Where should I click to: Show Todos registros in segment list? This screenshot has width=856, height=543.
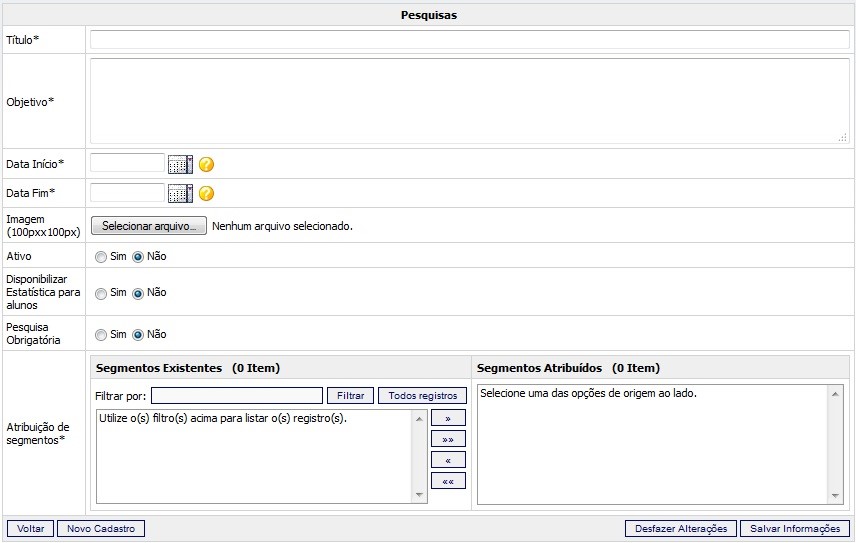coord(422,396)
